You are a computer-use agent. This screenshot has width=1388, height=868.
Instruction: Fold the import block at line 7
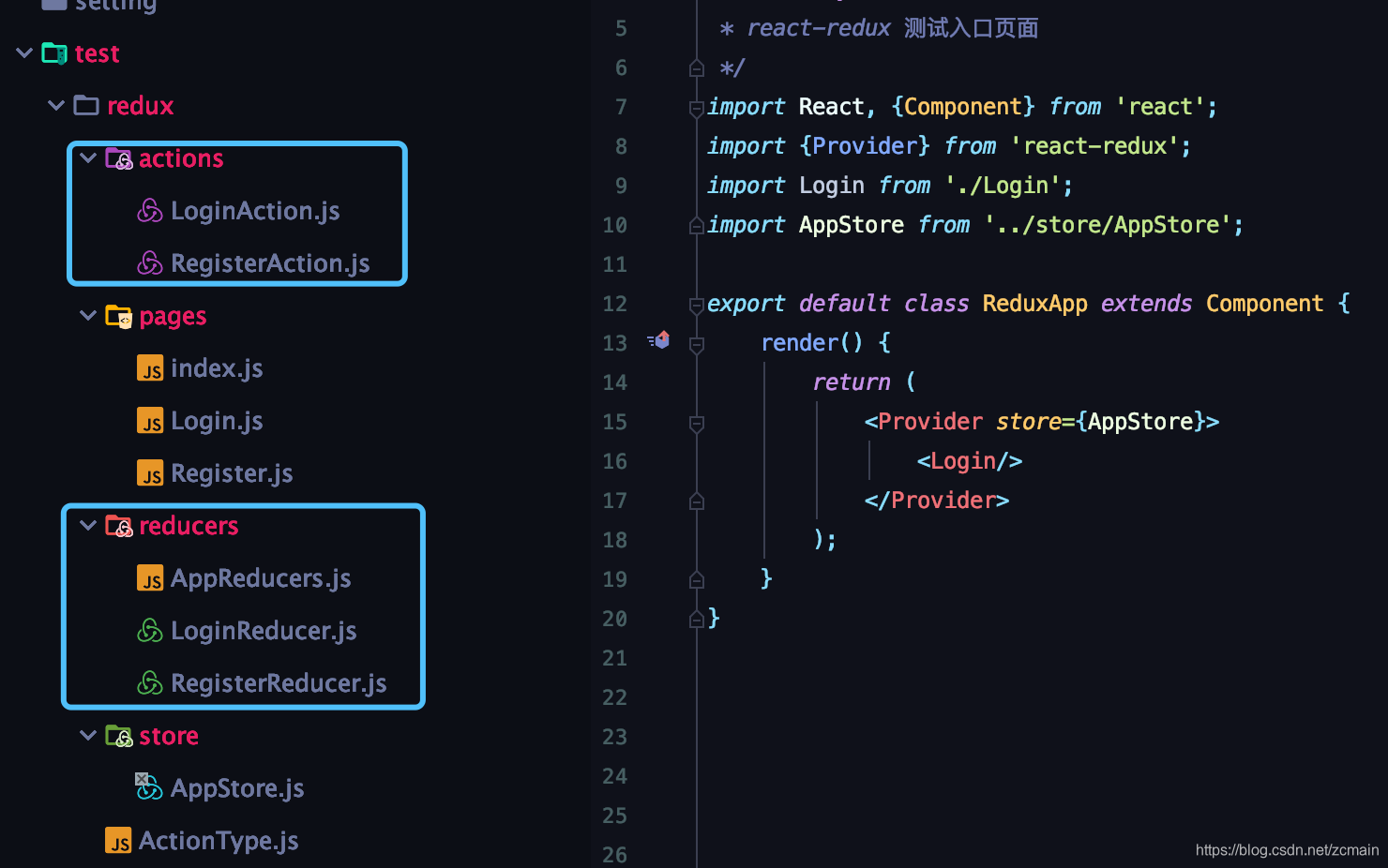697,109
